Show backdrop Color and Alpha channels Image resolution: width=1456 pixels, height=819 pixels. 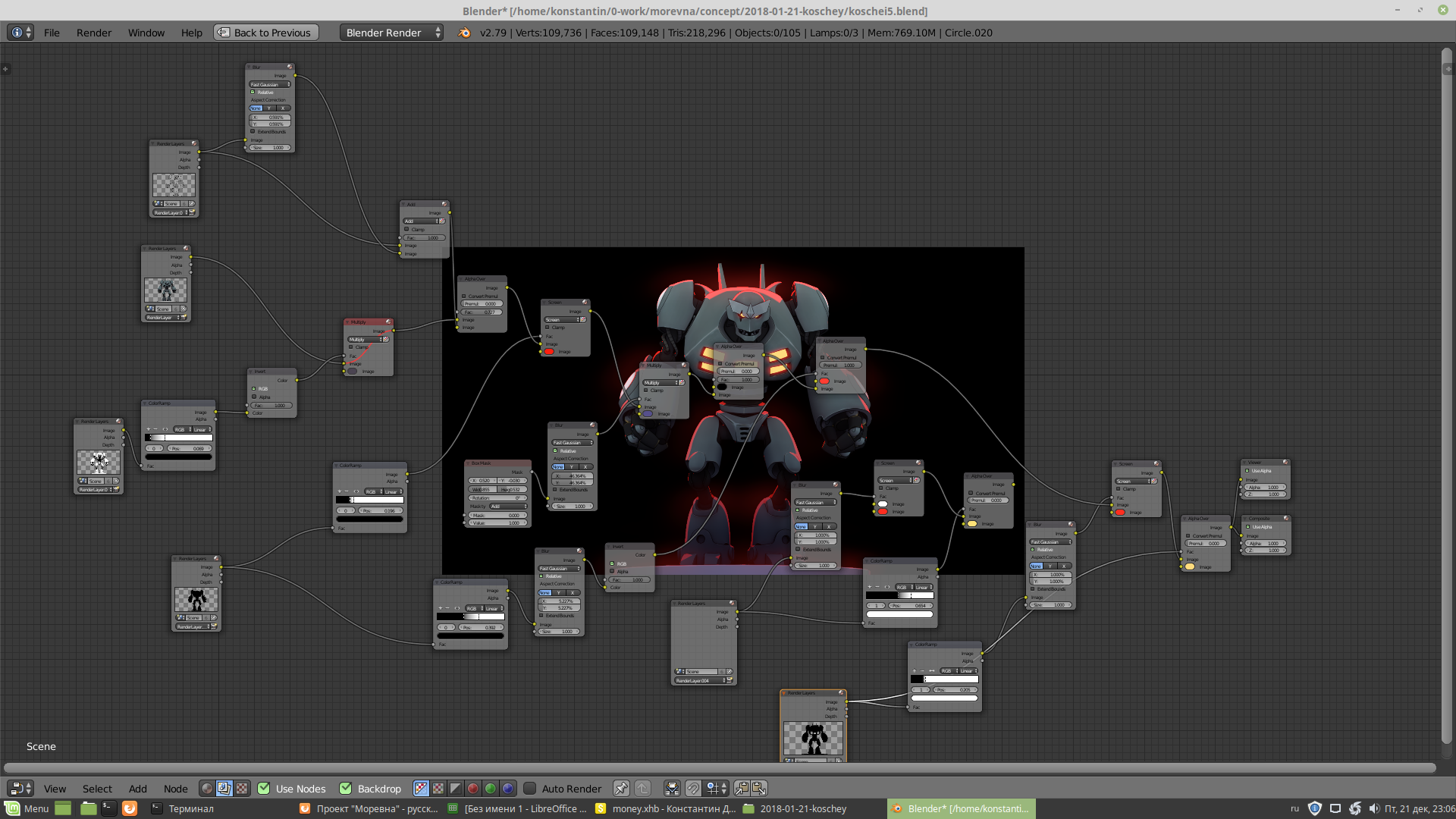click(x=421, y=789)
